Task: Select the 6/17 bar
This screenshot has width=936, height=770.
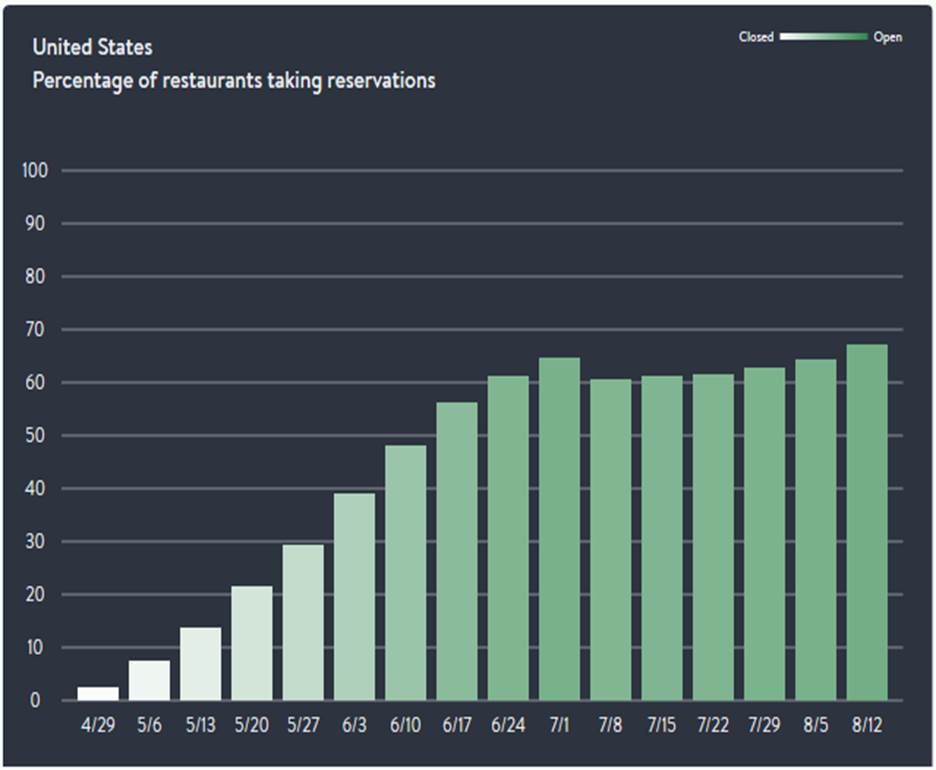Action: tap(457, 551)
